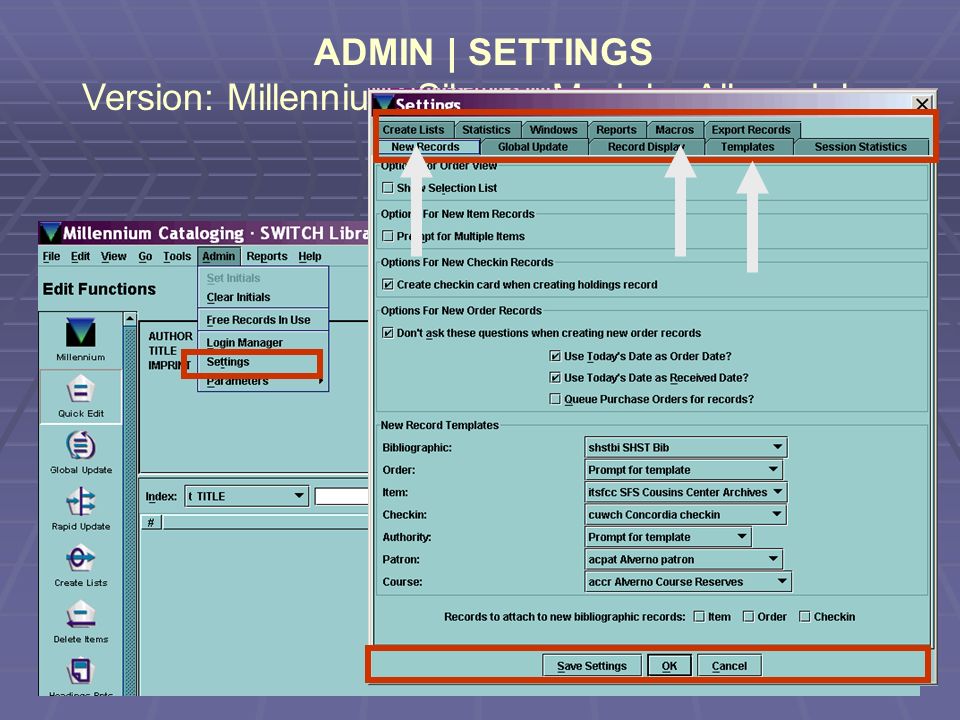960x720 pixels.
Task: Open the Help menu
Action: click(x=310, y=256)
